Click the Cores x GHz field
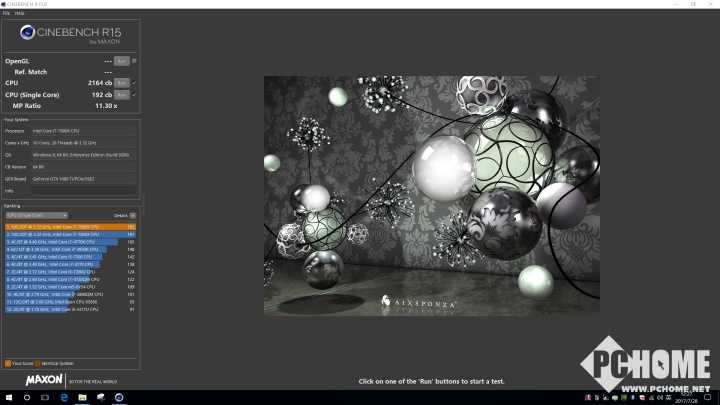This screenshot has height=405, width=720. click(84, 143)
